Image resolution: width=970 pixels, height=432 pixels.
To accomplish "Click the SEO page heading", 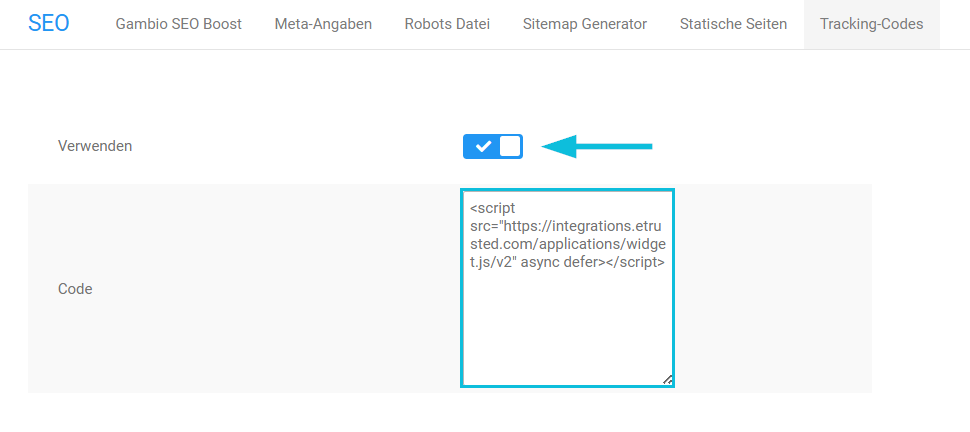I will click(x=48, y=24).
